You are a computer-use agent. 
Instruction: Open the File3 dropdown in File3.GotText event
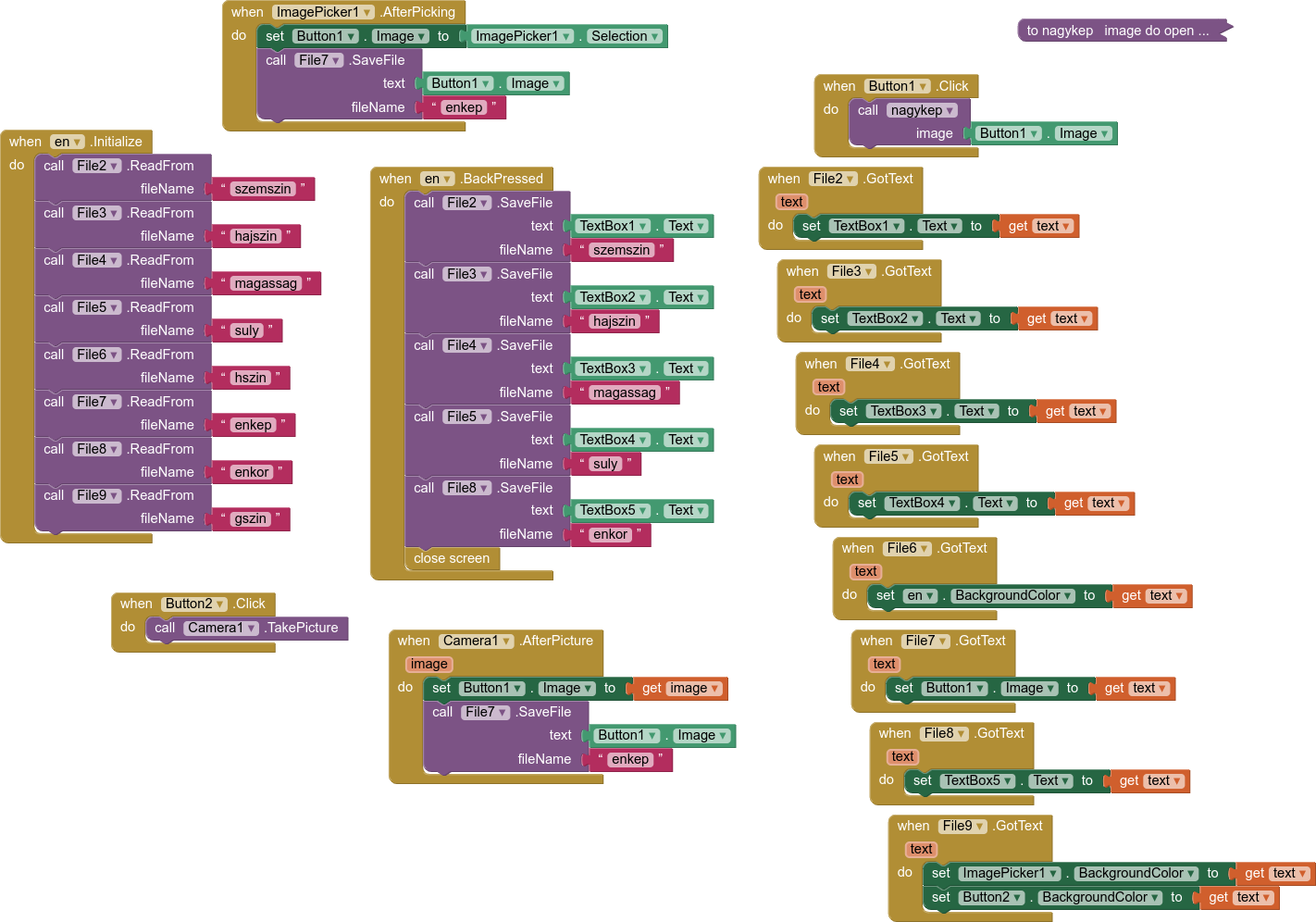pyautogui.click(x=851, y=271)
